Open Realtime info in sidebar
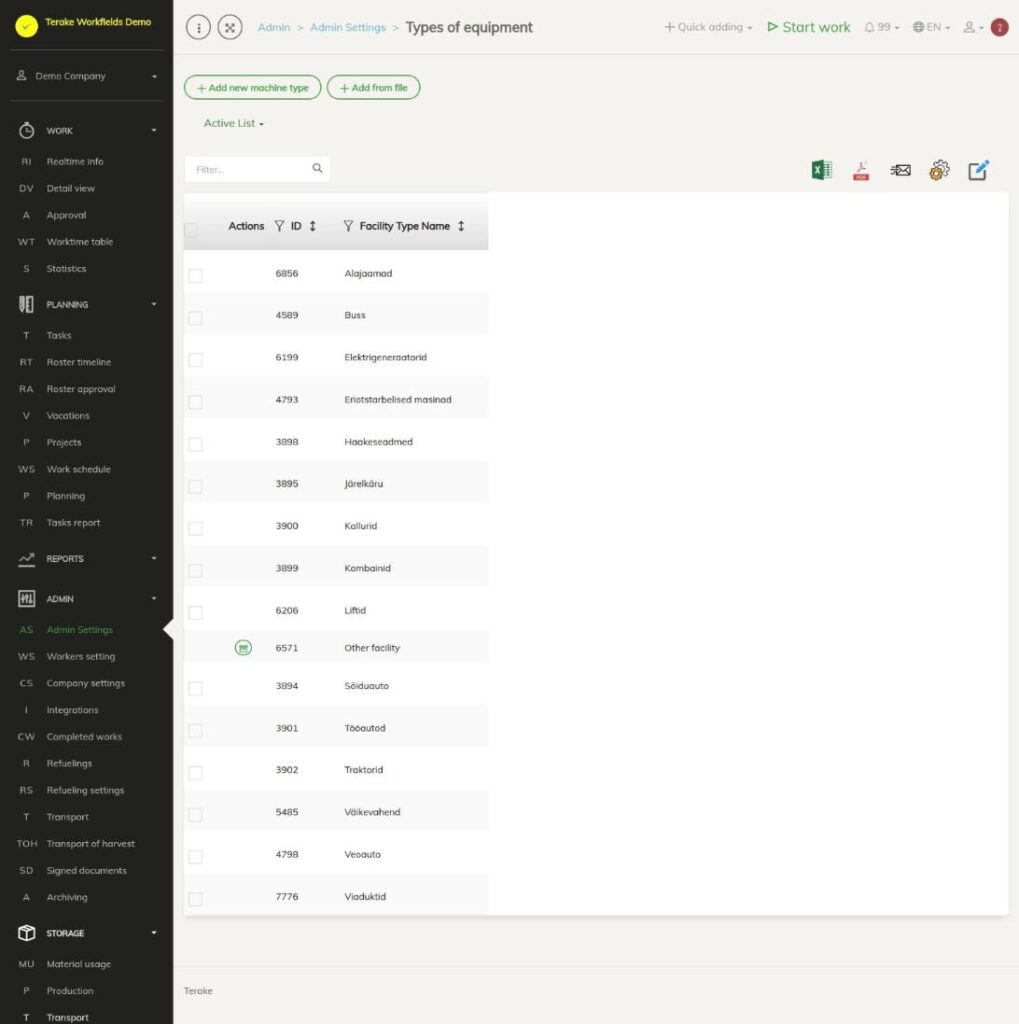This screenshot has width=1019, height=1024. (74, 161)
